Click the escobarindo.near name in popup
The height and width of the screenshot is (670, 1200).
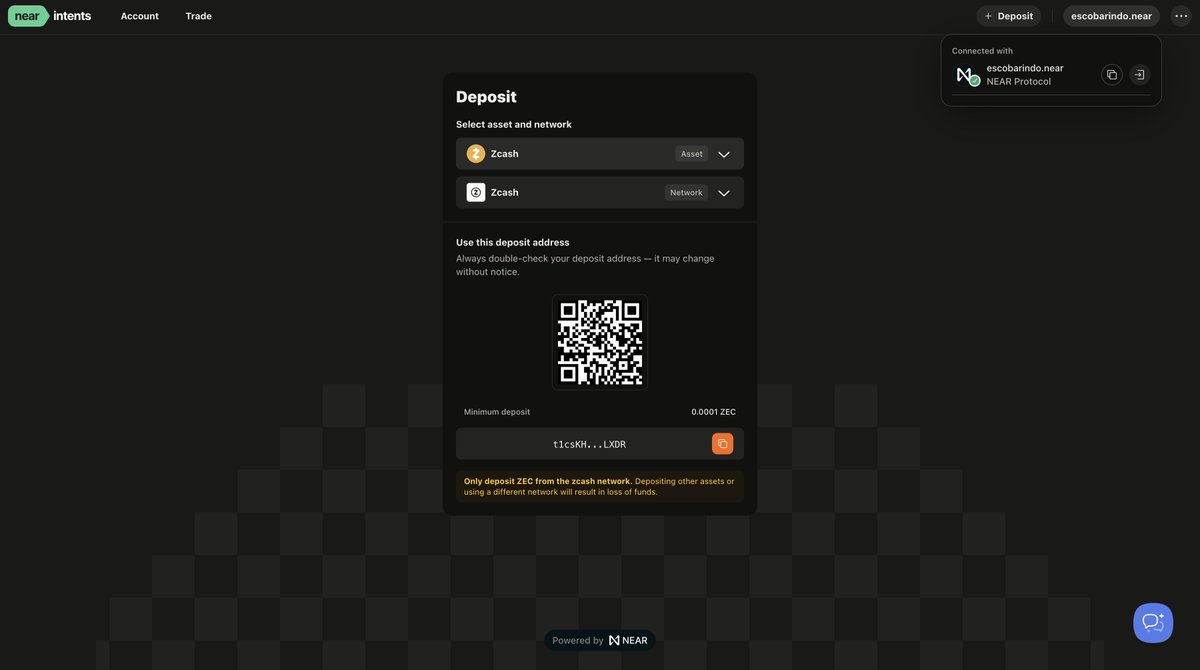coord(1025,68)
